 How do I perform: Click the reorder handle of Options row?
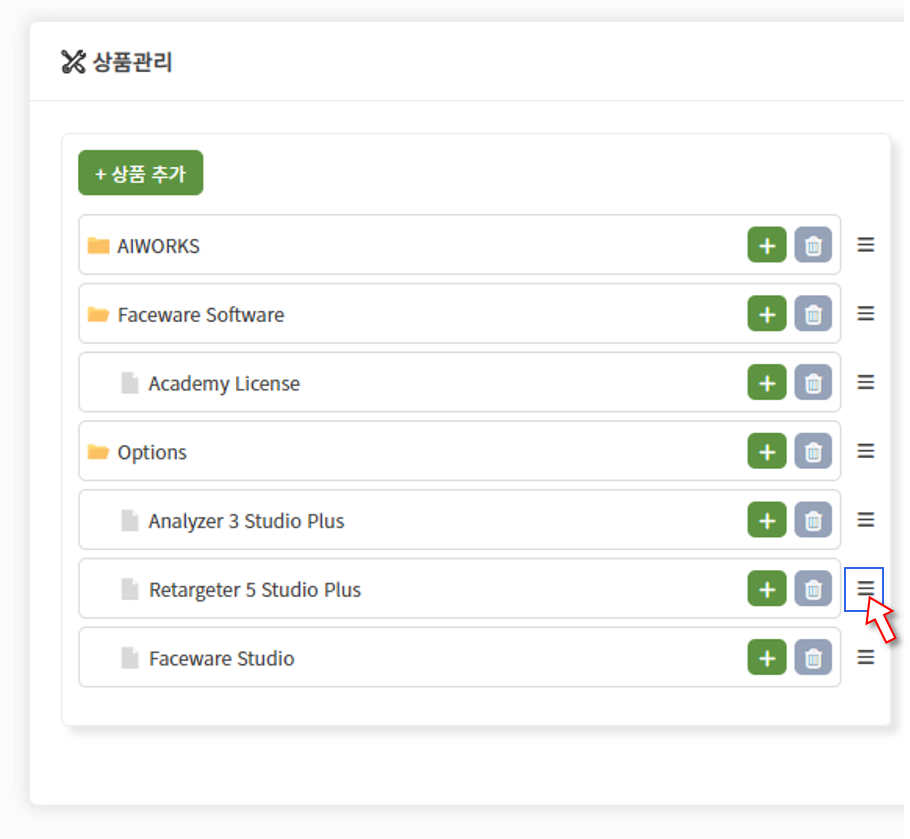(x=865, y=451)
